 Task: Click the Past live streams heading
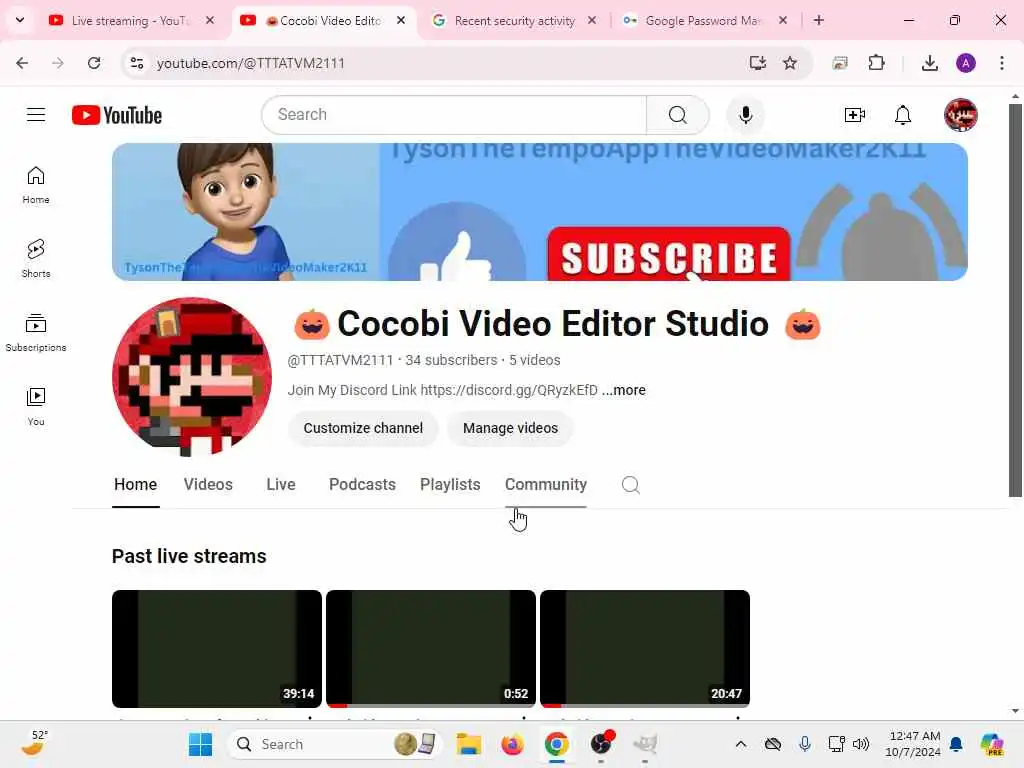pyautogui.click(x=189, y=556)
